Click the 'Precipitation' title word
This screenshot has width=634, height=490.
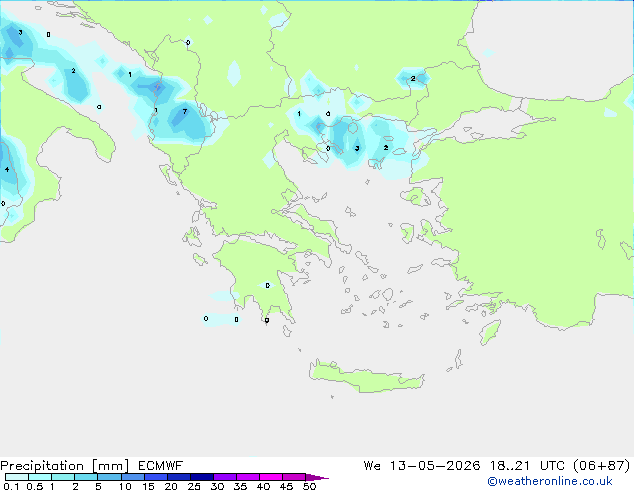(x=42, y=466)
